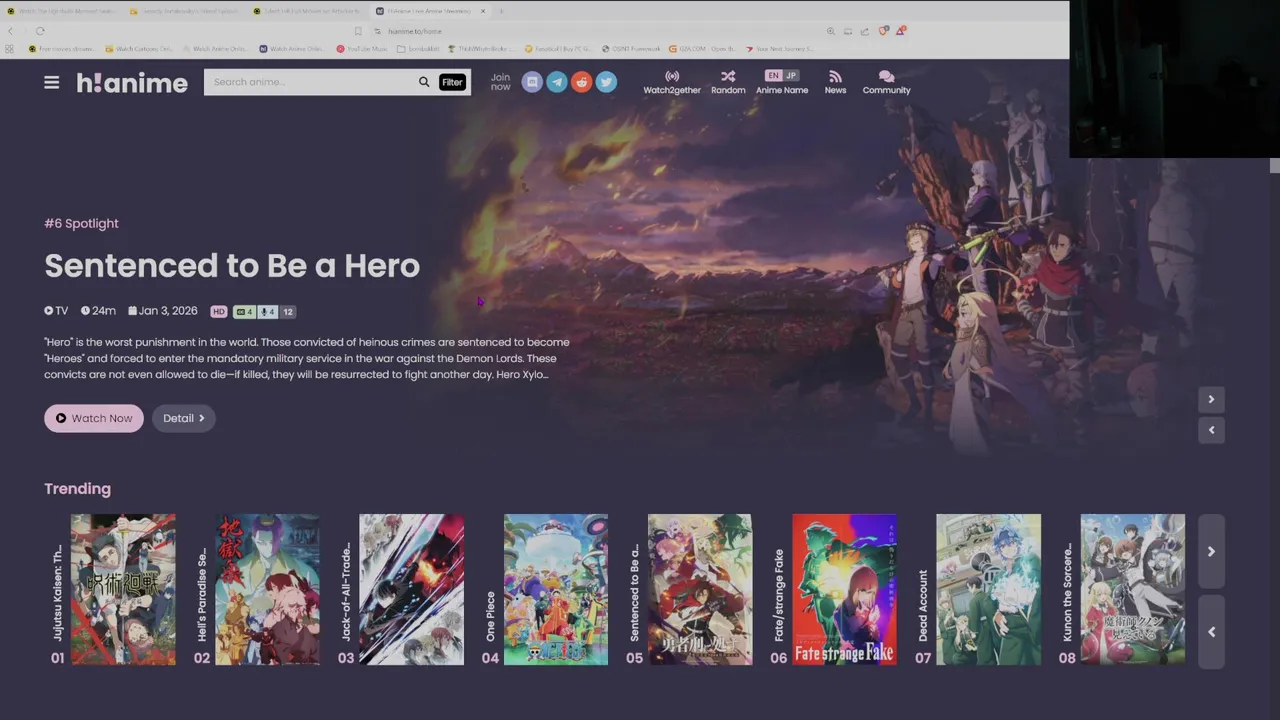Open a new browser tab
This screenshot has height=720, width=1280.
[501, 11]
